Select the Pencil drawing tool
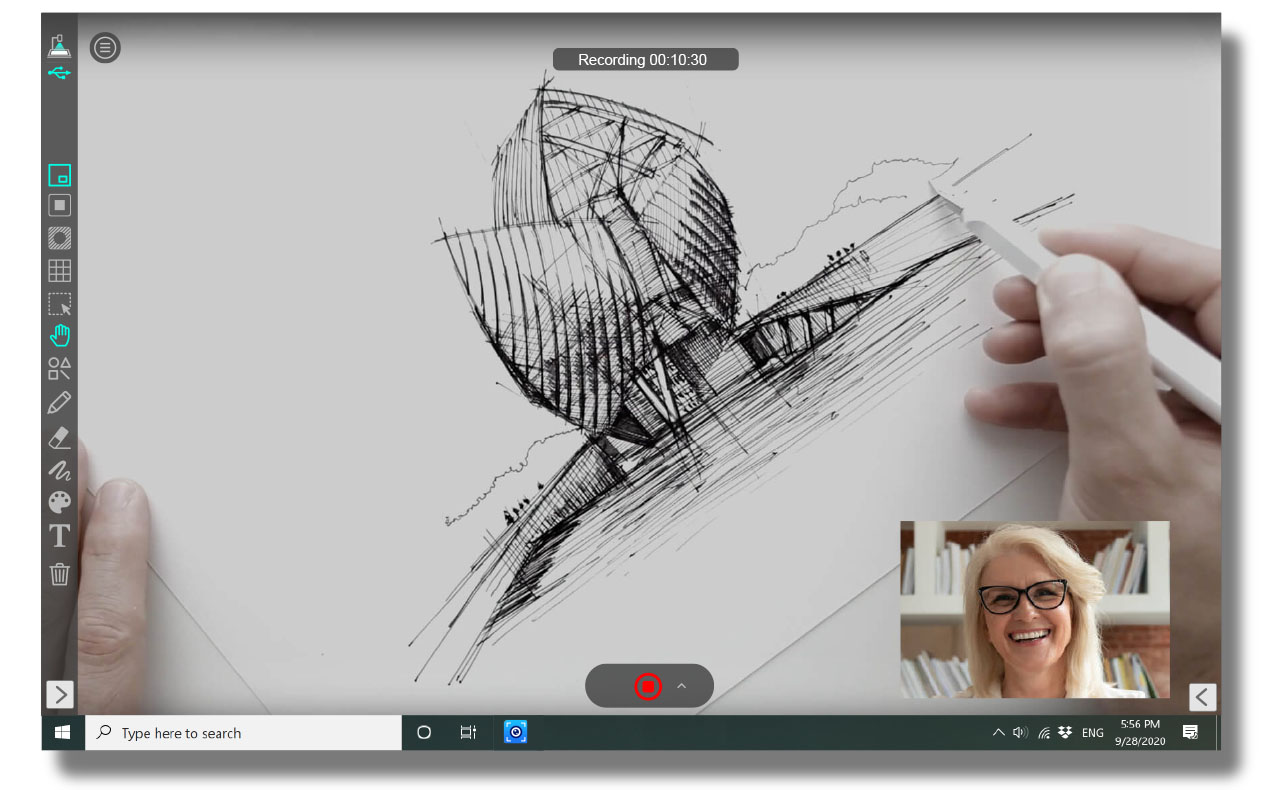This screenshot has width=1280, height=790. tap(59, 403)
